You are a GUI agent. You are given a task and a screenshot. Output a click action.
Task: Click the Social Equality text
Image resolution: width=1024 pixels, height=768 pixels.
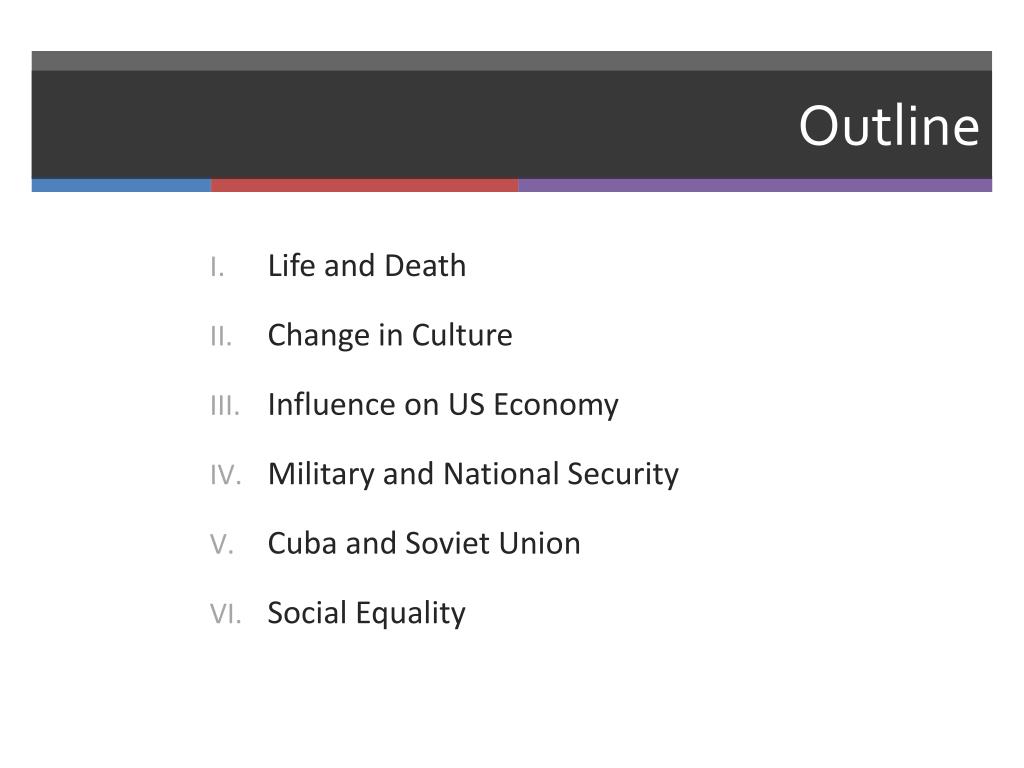tap(366, 613)
